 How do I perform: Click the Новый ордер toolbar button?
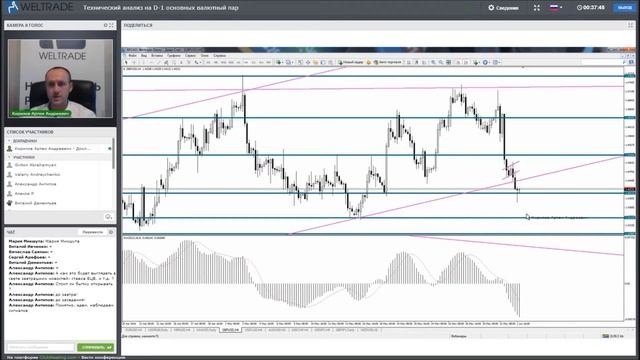point(351,62)
